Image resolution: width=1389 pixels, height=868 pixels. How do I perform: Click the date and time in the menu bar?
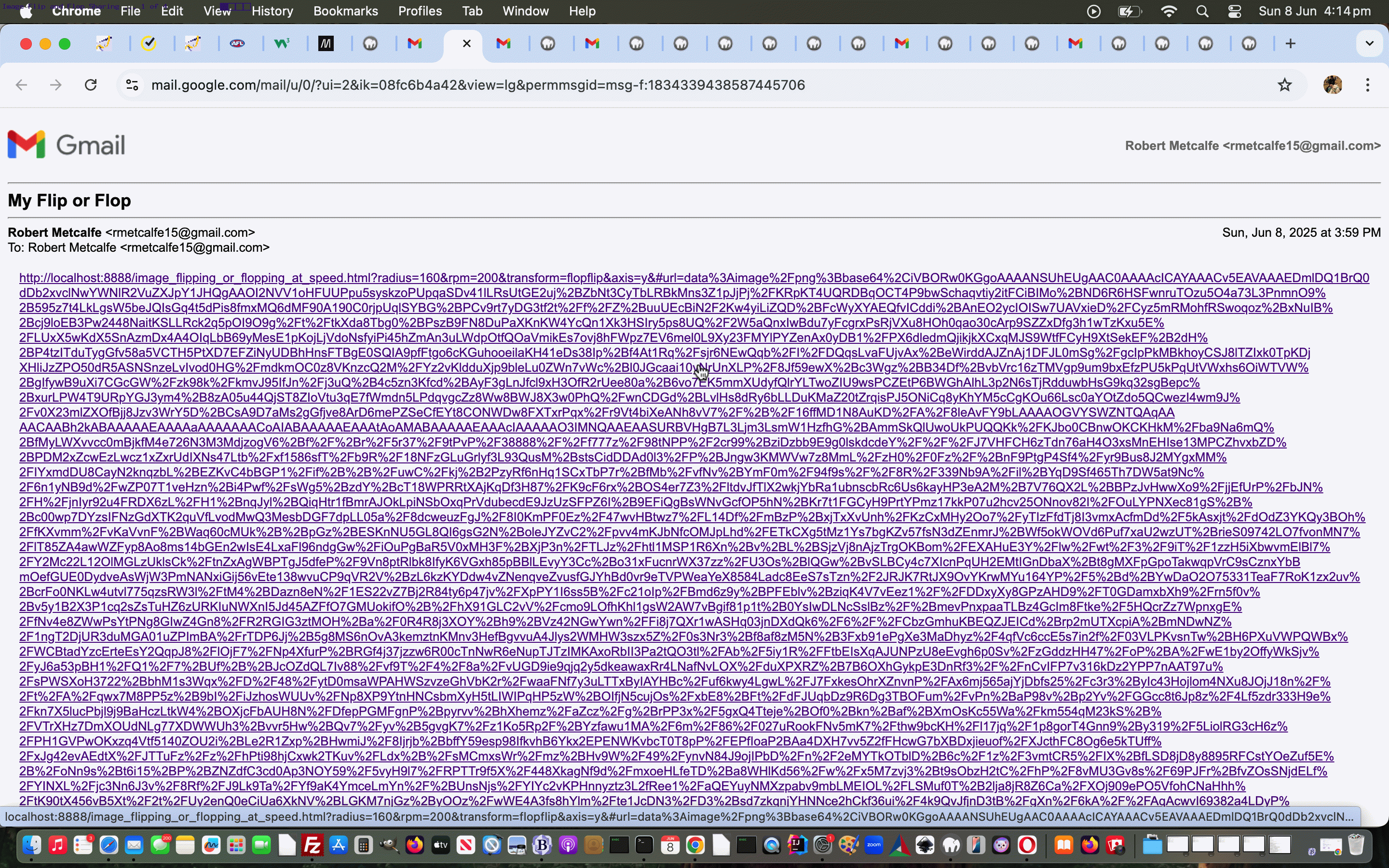[x=1314, y=11]
